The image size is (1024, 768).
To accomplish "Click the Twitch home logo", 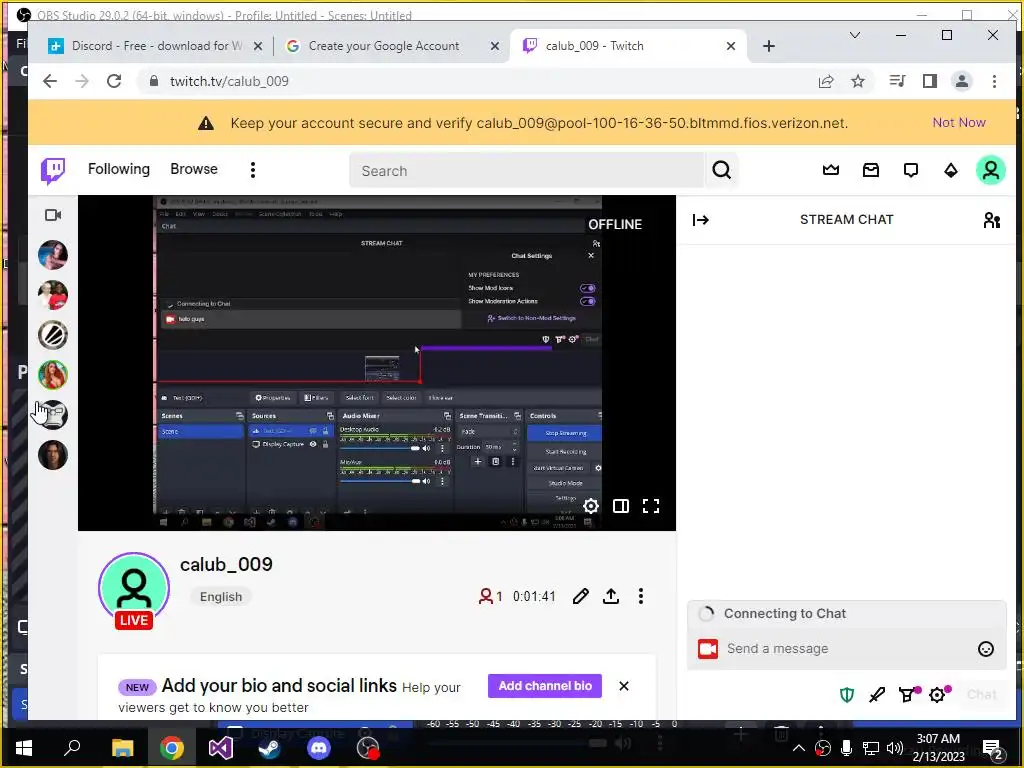I will click(x=53, y=170).
